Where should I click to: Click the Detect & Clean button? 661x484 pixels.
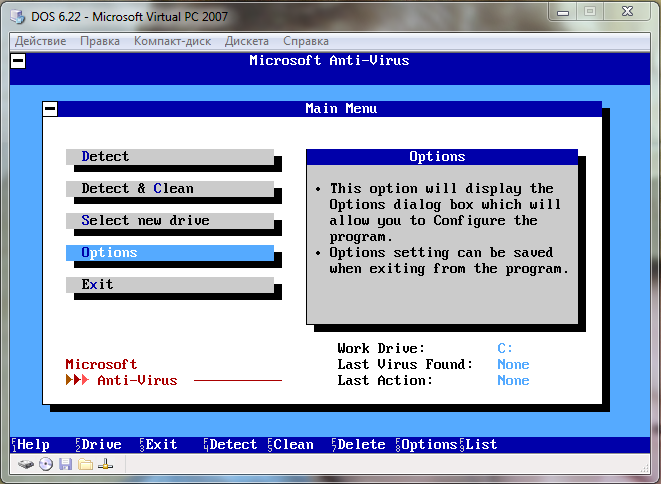point(170,188)
